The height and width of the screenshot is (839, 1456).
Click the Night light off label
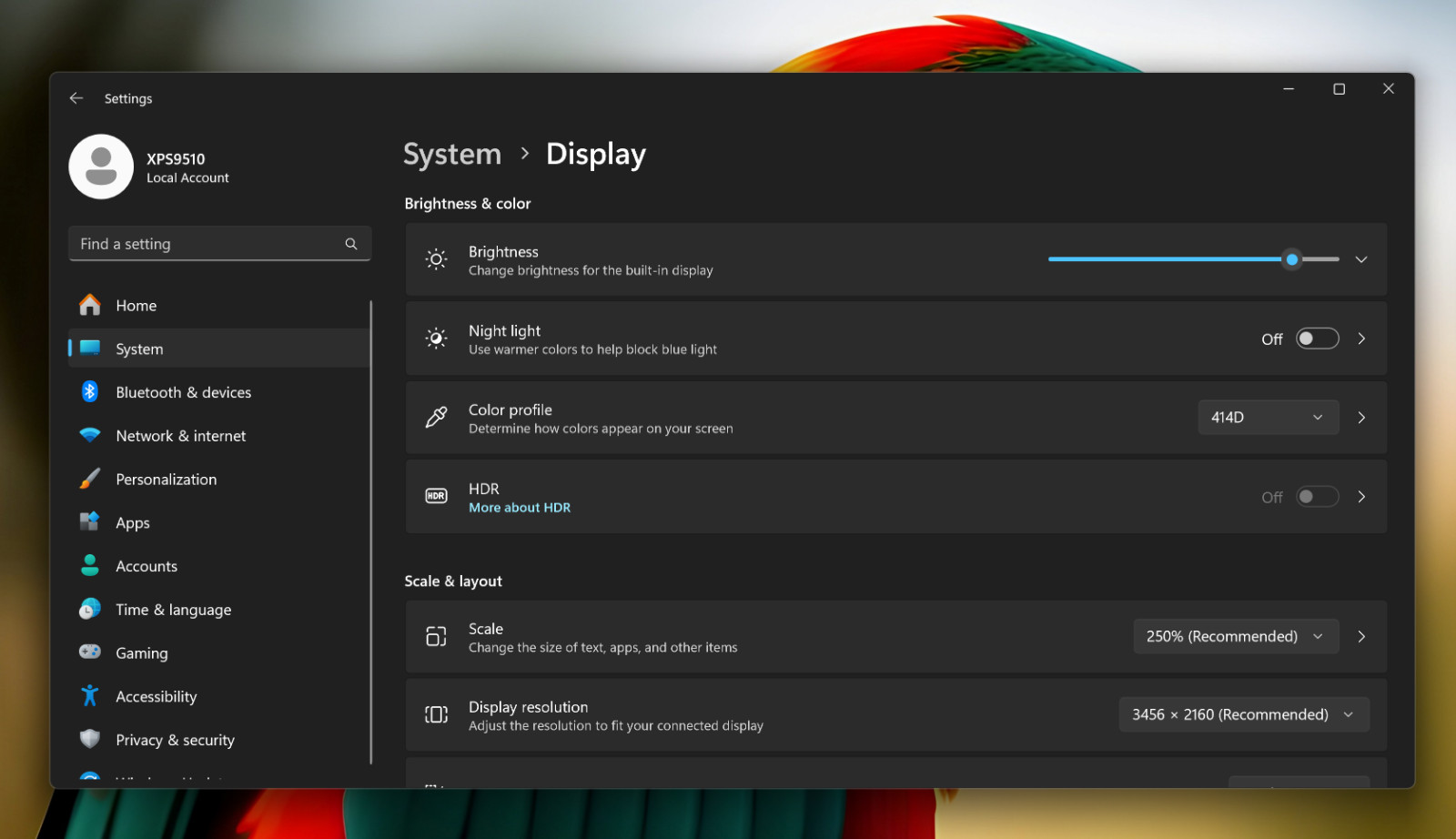(1272, 339)
